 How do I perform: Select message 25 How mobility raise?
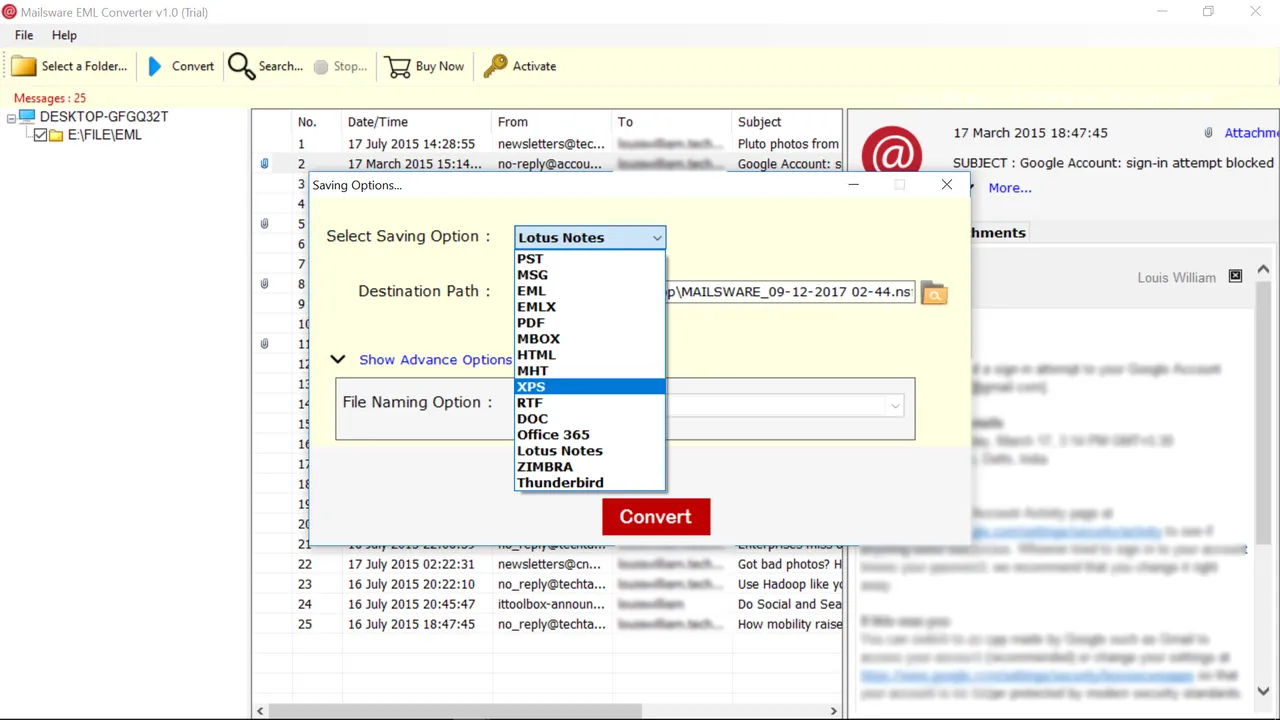pyautogui.click(x=548, y=624)
